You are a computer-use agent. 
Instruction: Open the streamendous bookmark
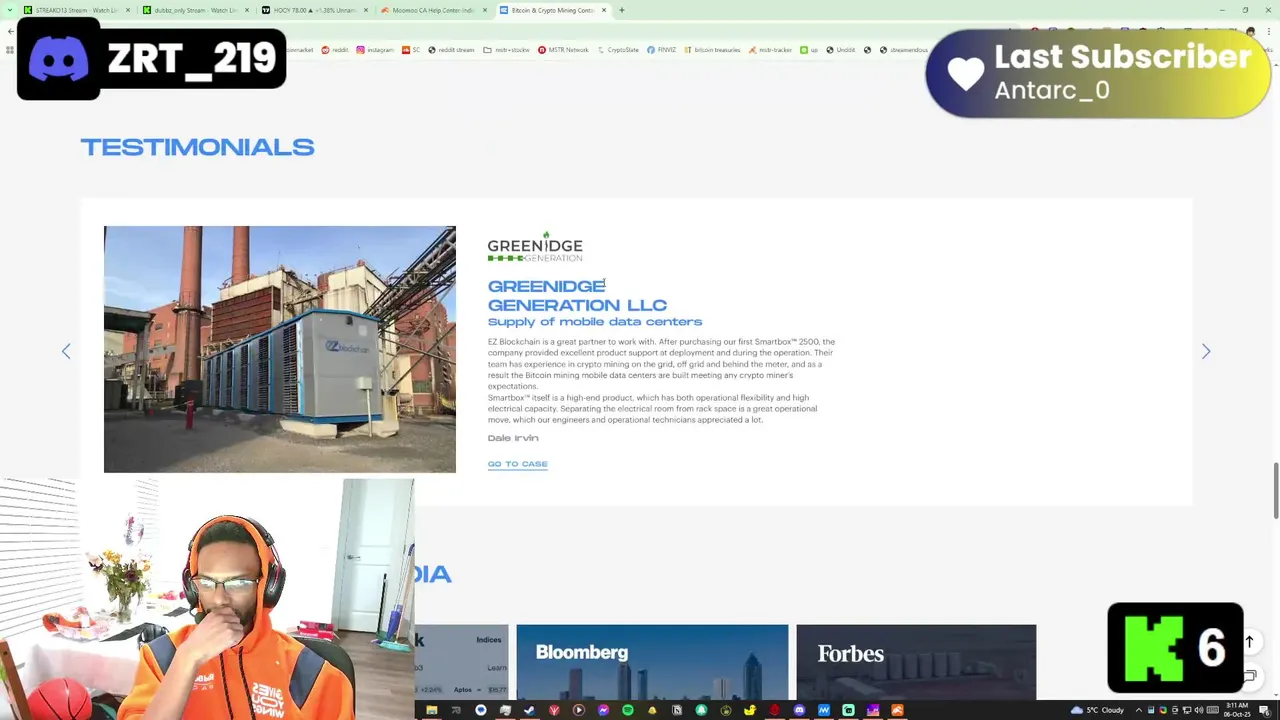click(902, 50)
